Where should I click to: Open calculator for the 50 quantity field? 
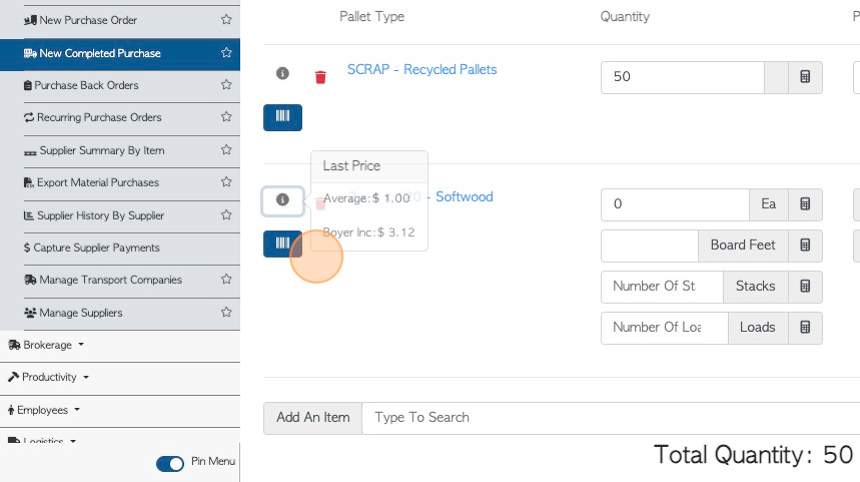point(805,77)
